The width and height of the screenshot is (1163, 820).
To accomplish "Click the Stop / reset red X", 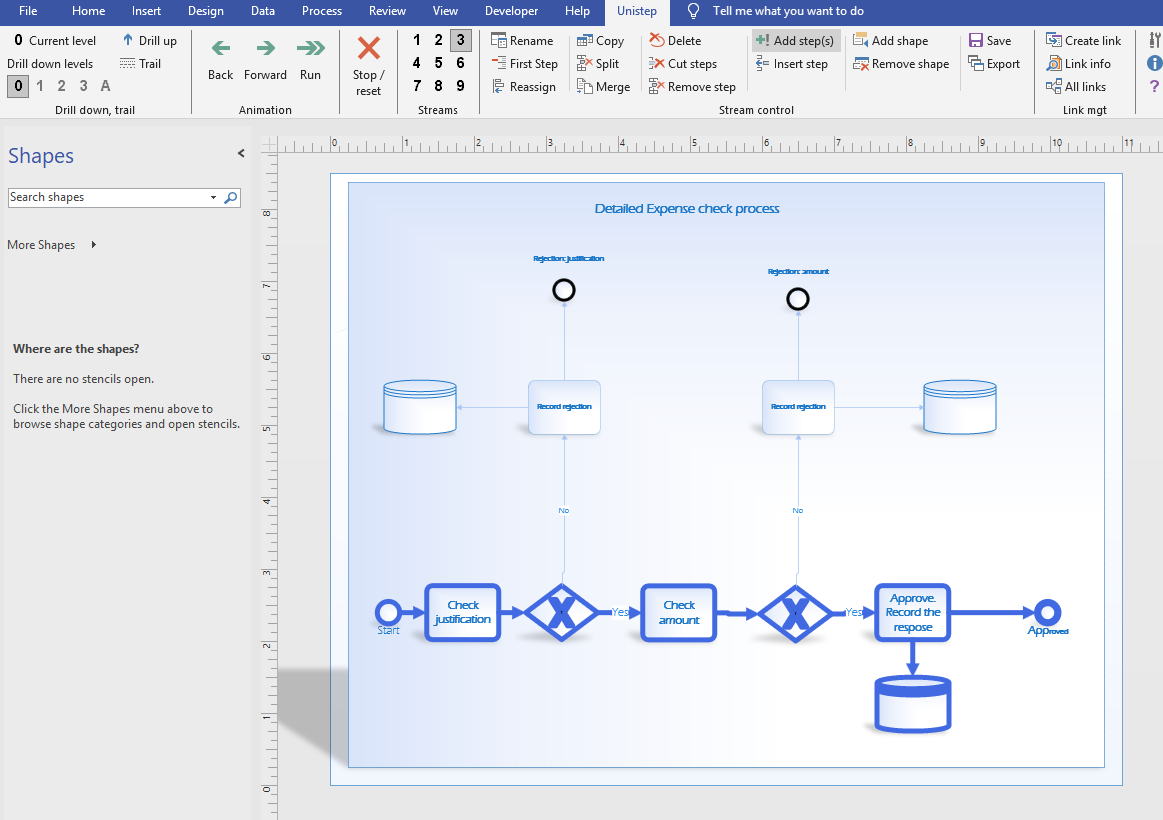I will click(x=368, y=49).
